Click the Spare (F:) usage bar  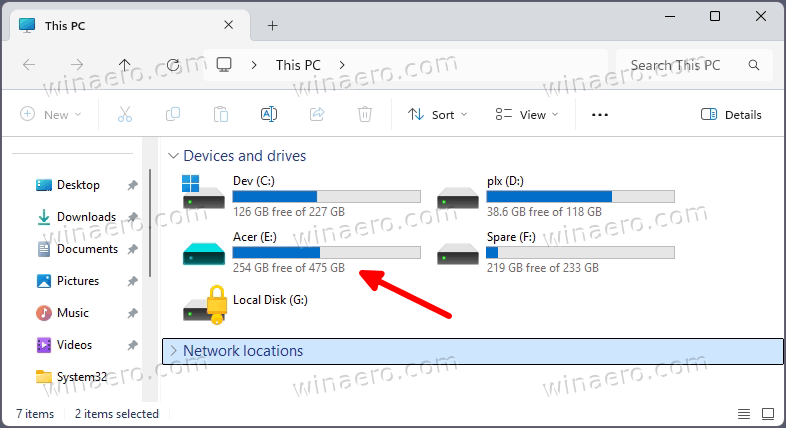click(580, 253)
